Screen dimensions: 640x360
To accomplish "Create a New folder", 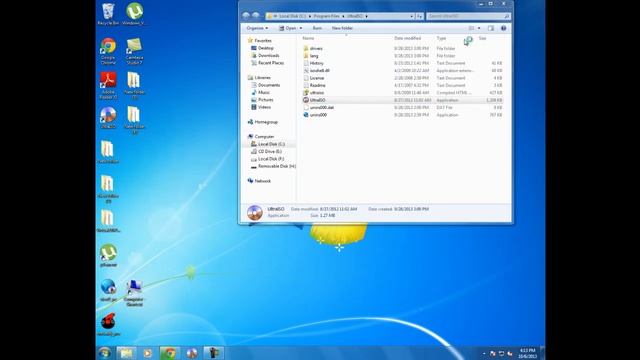I will click(342, 28).
